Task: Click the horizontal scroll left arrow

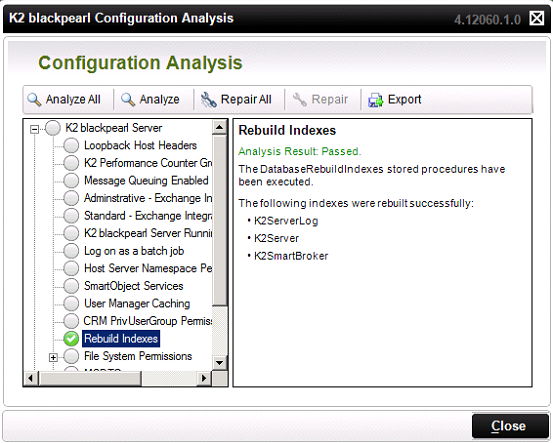Action: click(x=30, y=378)
